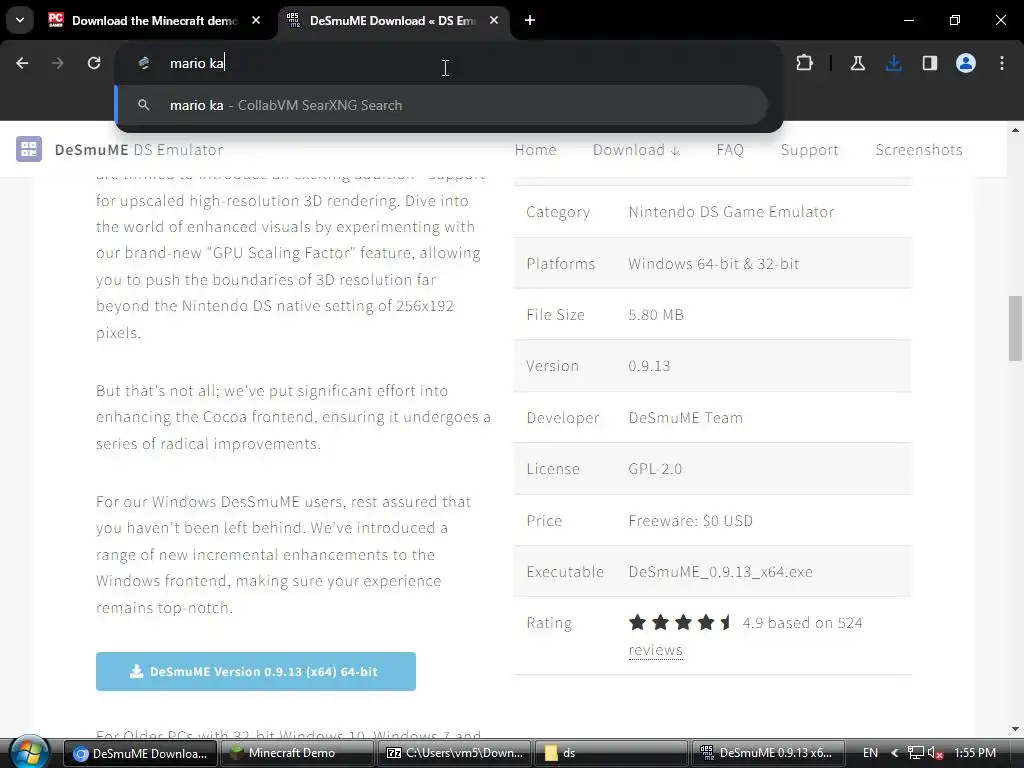Viewport: 1024px width, 768px height.
Task: Click the scrollbar down arrow
Action: (x=1015, y=729)
